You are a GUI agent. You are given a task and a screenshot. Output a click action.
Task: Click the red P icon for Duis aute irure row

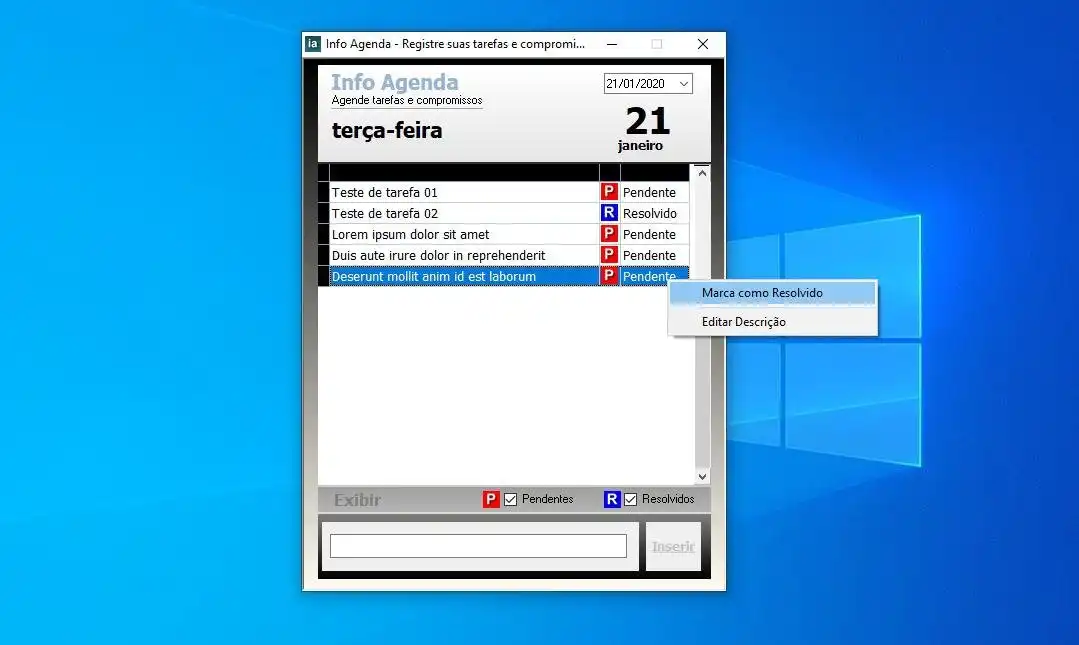609,255
